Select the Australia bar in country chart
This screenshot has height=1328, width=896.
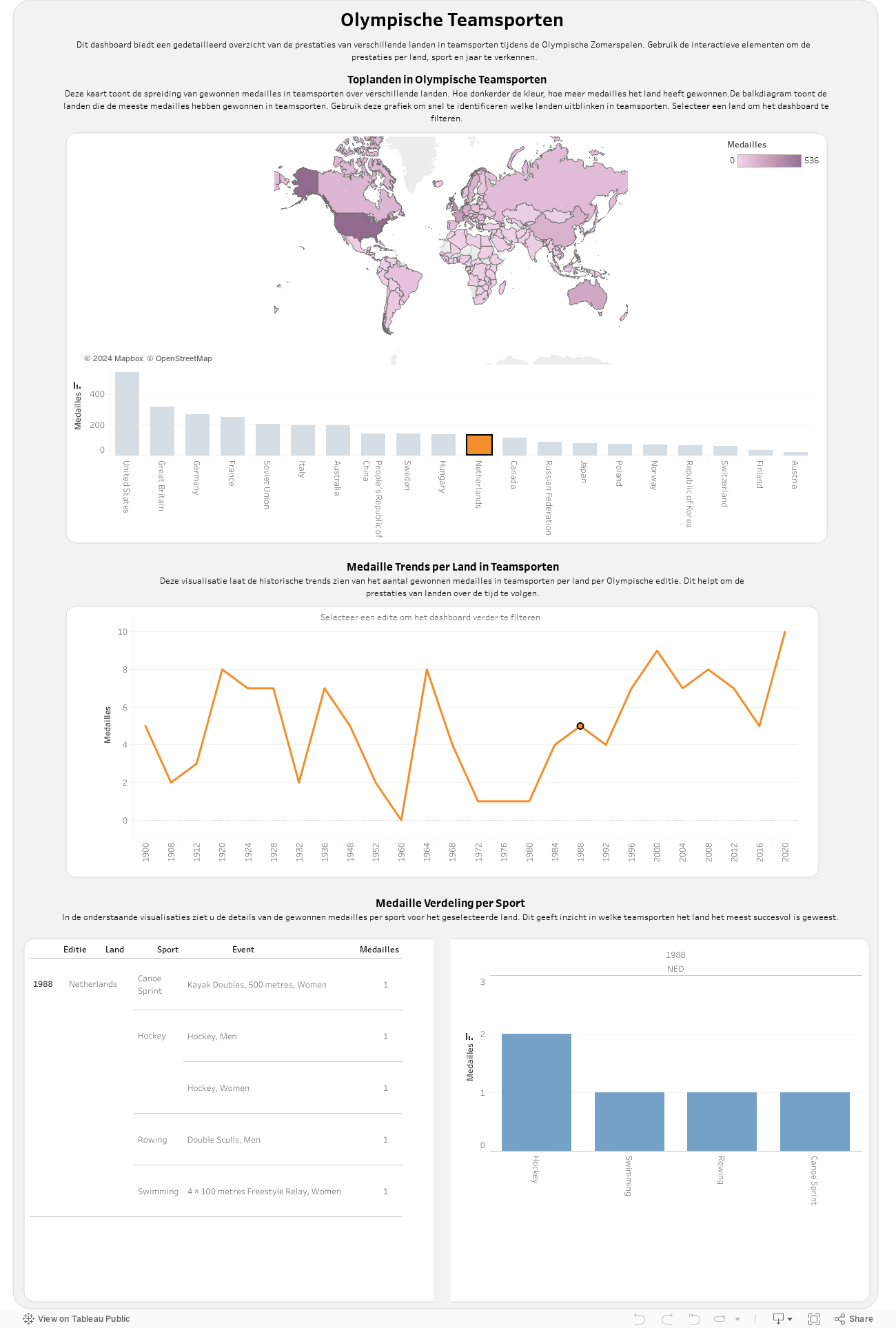coord(338,440)
